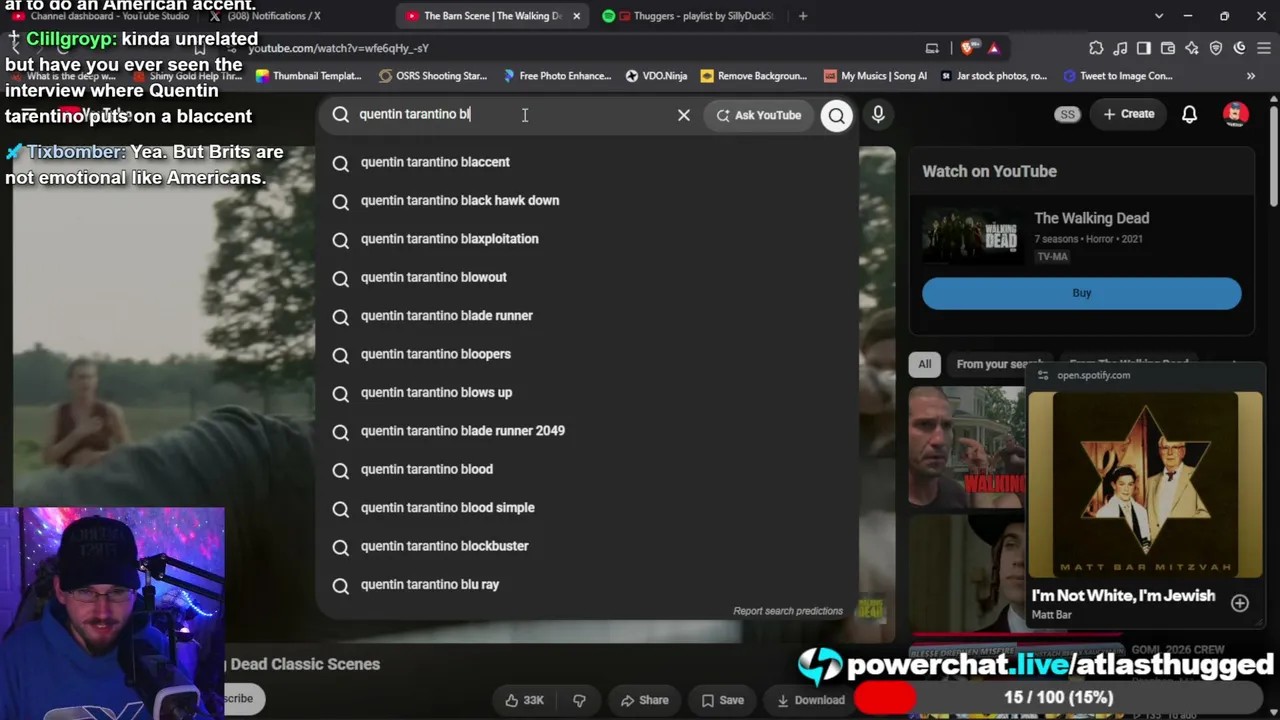
Task: Open the Brave hamburger main menu
Action: (1264, 48)
